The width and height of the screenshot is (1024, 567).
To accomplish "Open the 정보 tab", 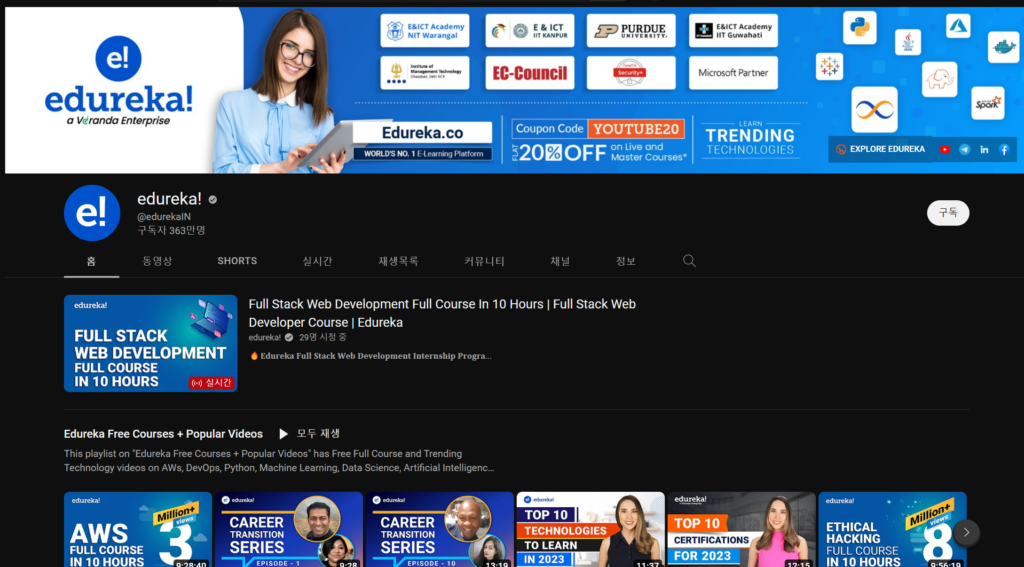I will 626,261.
